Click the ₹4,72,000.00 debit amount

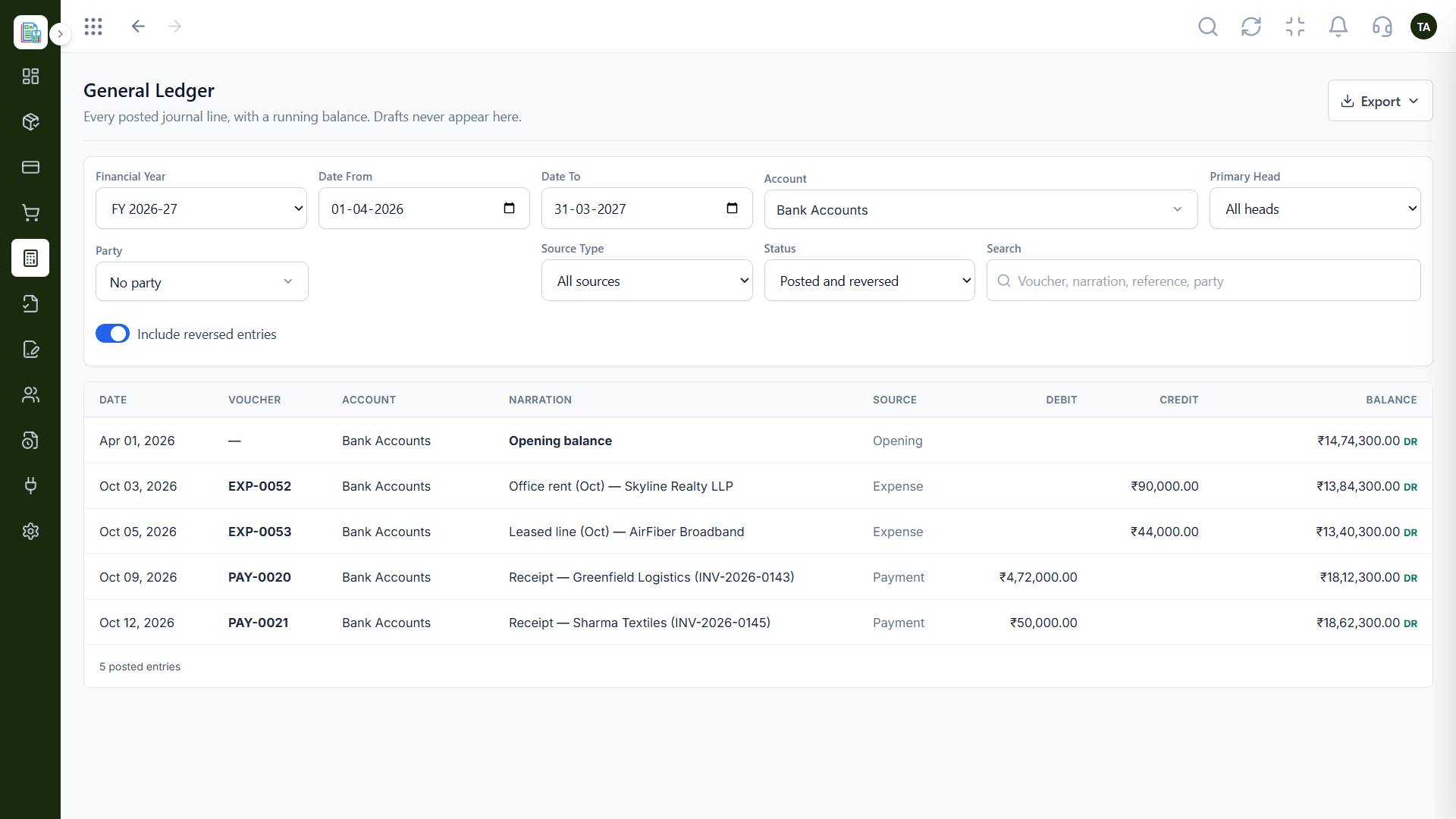pos(1038,577)
